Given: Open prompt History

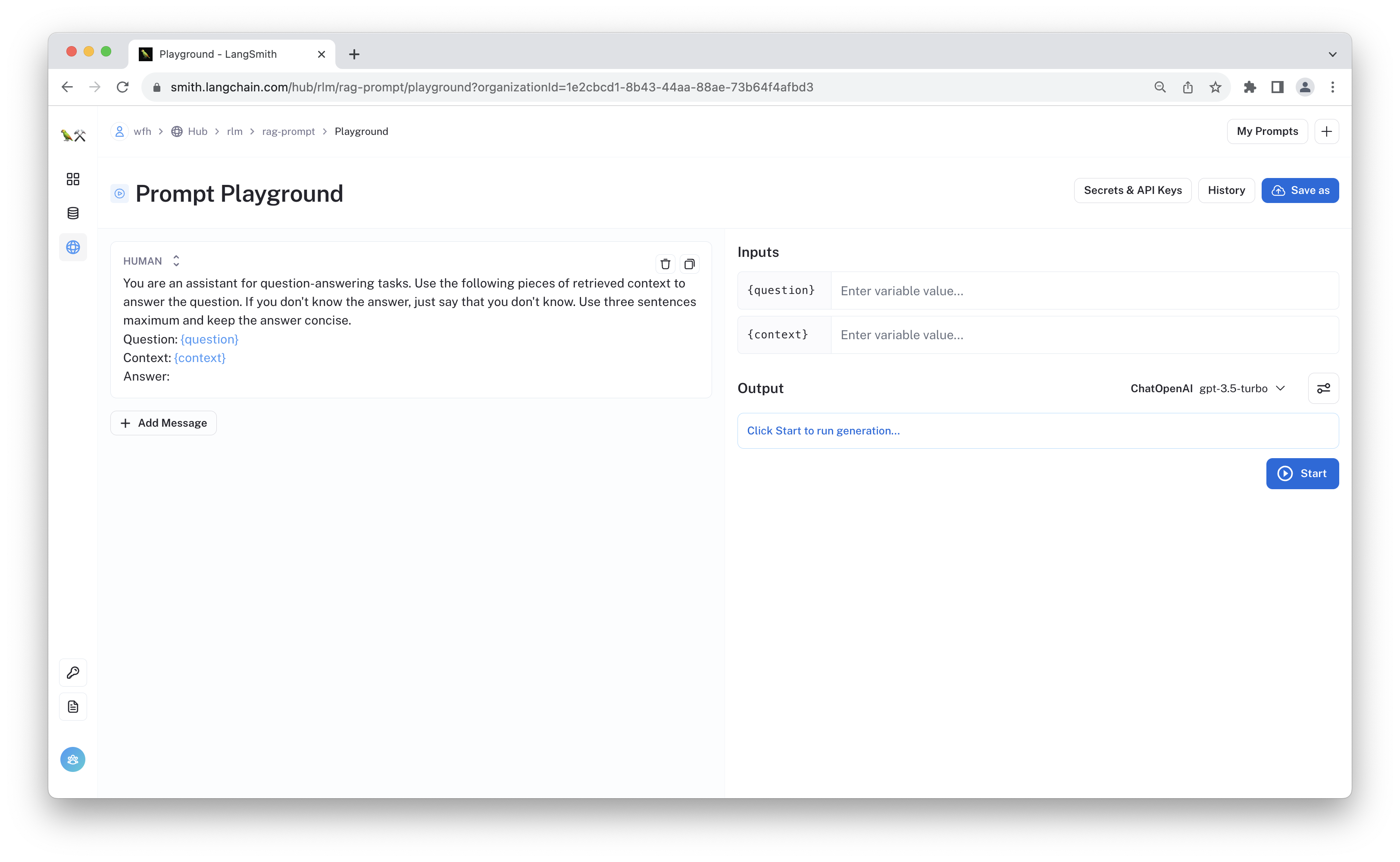Looking at the screenshot, I should pos(1226,191).
